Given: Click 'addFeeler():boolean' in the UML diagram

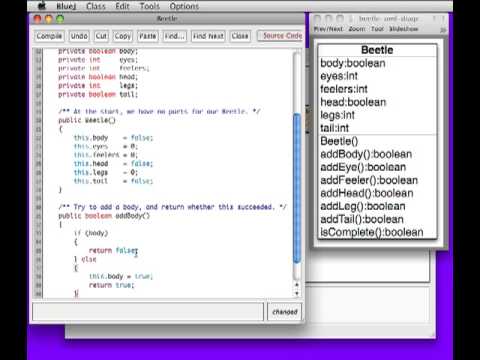Looking at the screenshot, I should coord(369,180).
